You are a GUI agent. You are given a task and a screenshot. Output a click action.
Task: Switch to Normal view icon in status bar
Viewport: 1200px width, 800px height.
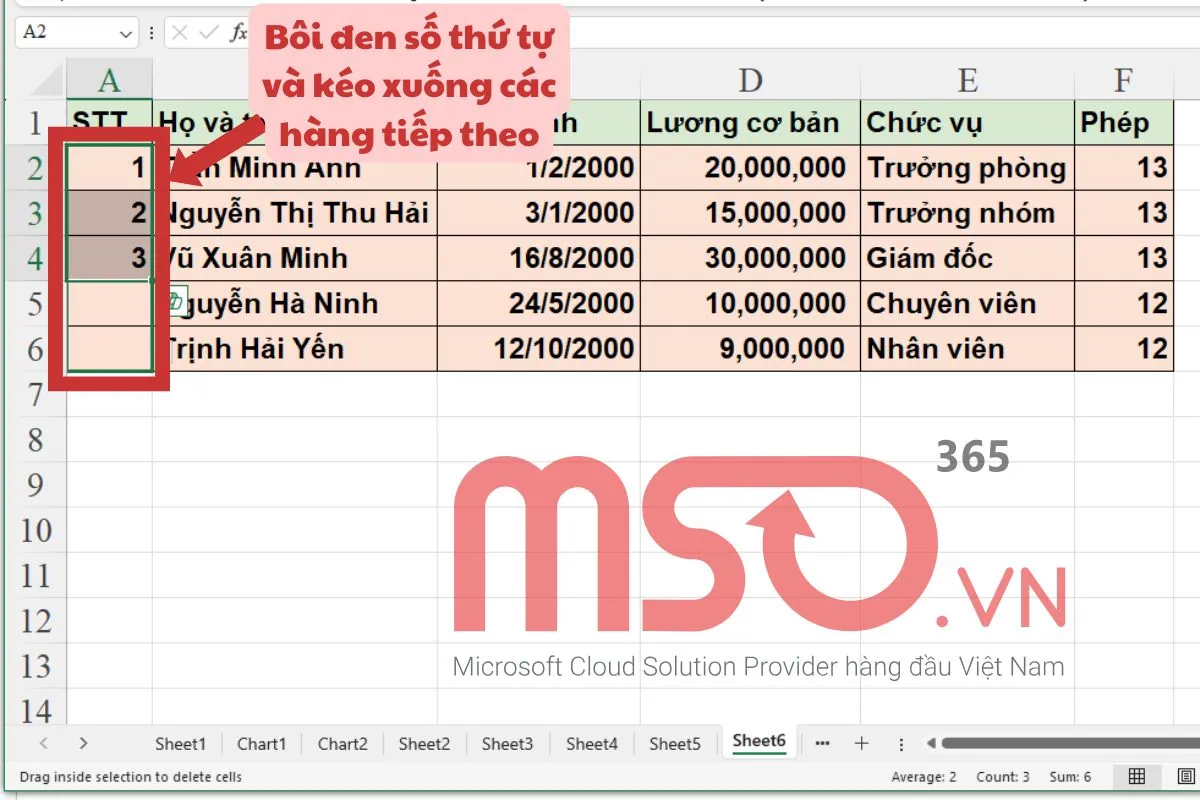[x=1136, y=776]
